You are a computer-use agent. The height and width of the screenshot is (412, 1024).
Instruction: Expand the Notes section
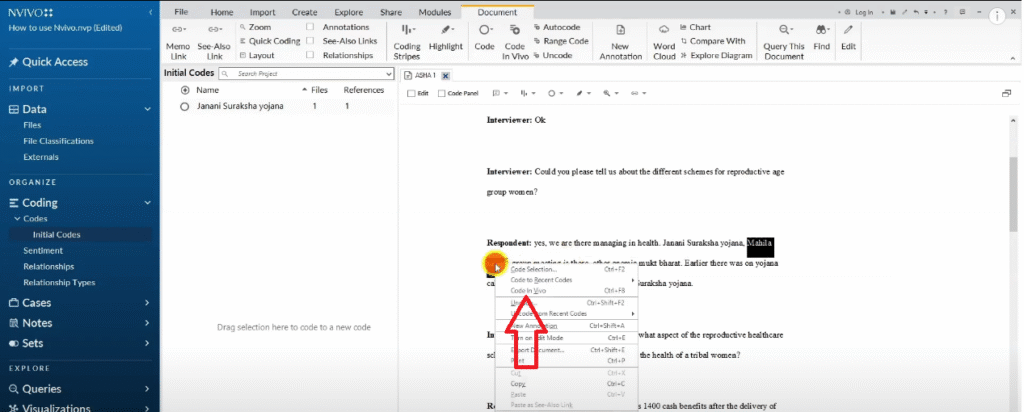148,323
